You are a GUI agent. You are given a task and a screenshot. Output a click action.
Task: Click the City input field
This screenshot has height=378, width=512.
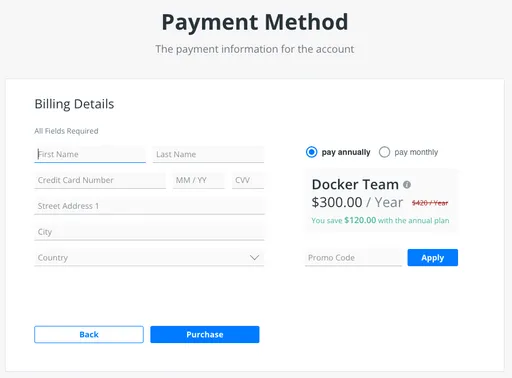pyautogui.click(x=149, y=232)
